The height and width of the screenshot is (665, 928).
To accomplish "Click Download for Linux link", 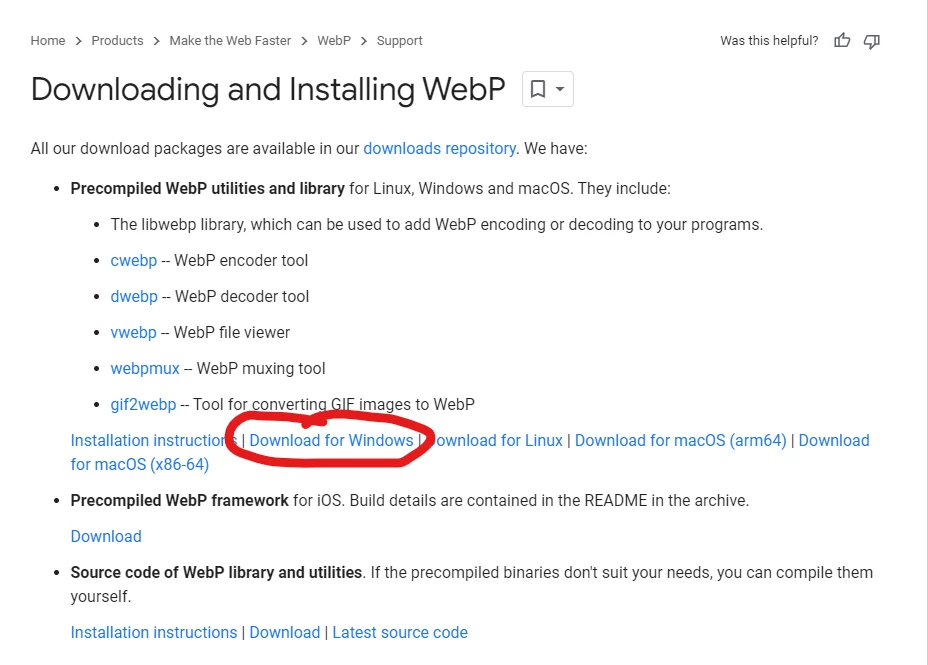I will [494, 441].
